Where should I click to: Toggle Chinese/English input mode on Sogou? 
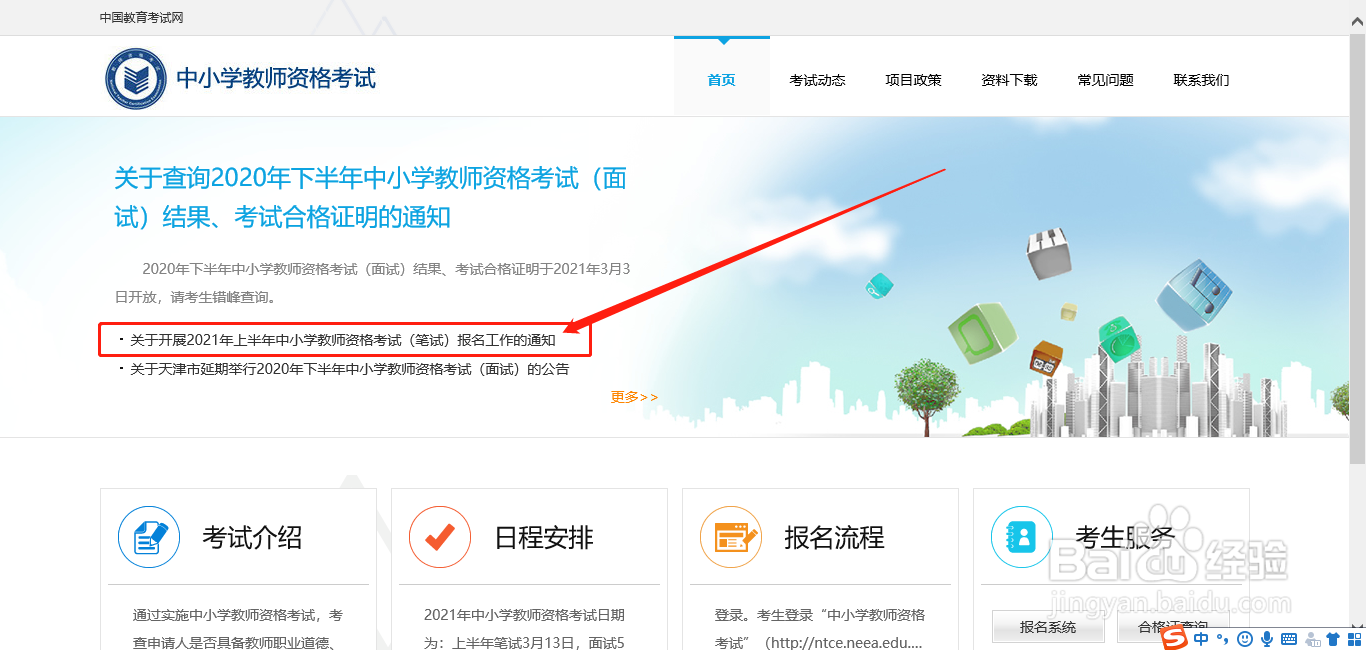pos(1201,639)
